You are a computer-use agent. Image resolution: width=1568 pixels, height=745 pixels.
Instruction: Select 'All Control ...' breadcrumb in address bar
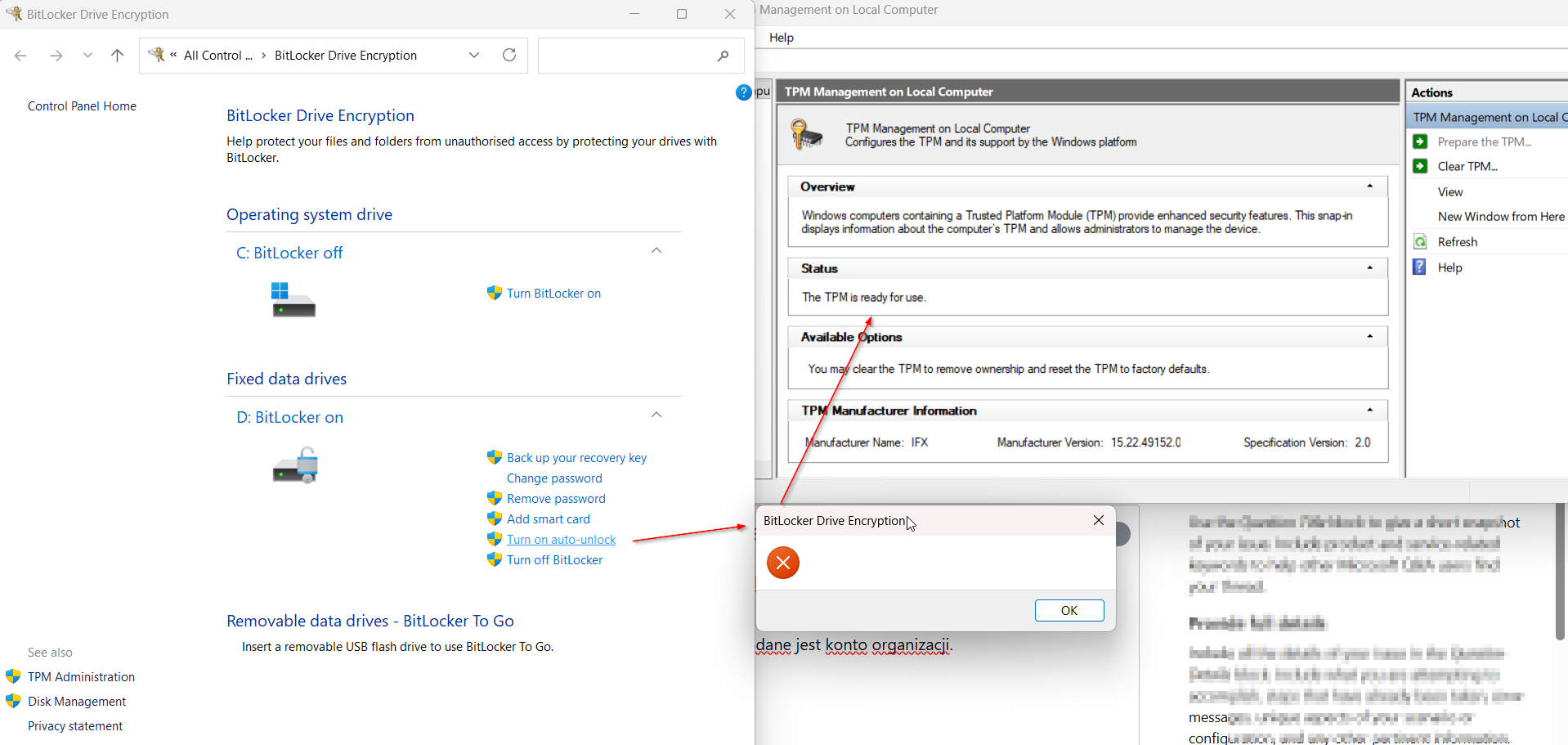(218, 56)
